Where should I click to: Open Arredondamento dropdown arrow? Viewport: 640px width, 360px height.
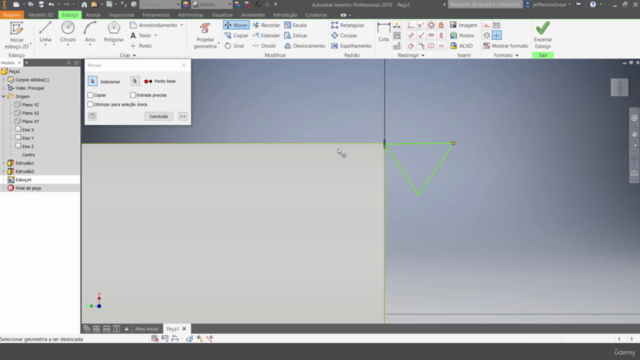(x=182, y=25)
